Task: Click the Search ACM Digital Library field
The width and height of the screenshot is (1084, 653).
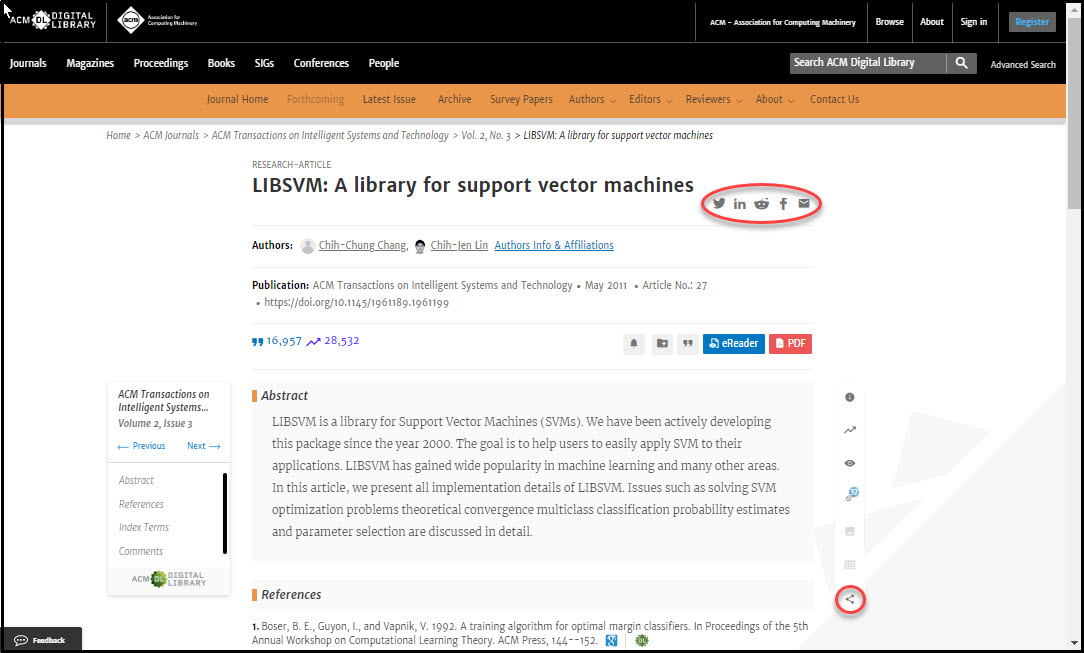Action: pyautogui.click(x=868, y=63)
